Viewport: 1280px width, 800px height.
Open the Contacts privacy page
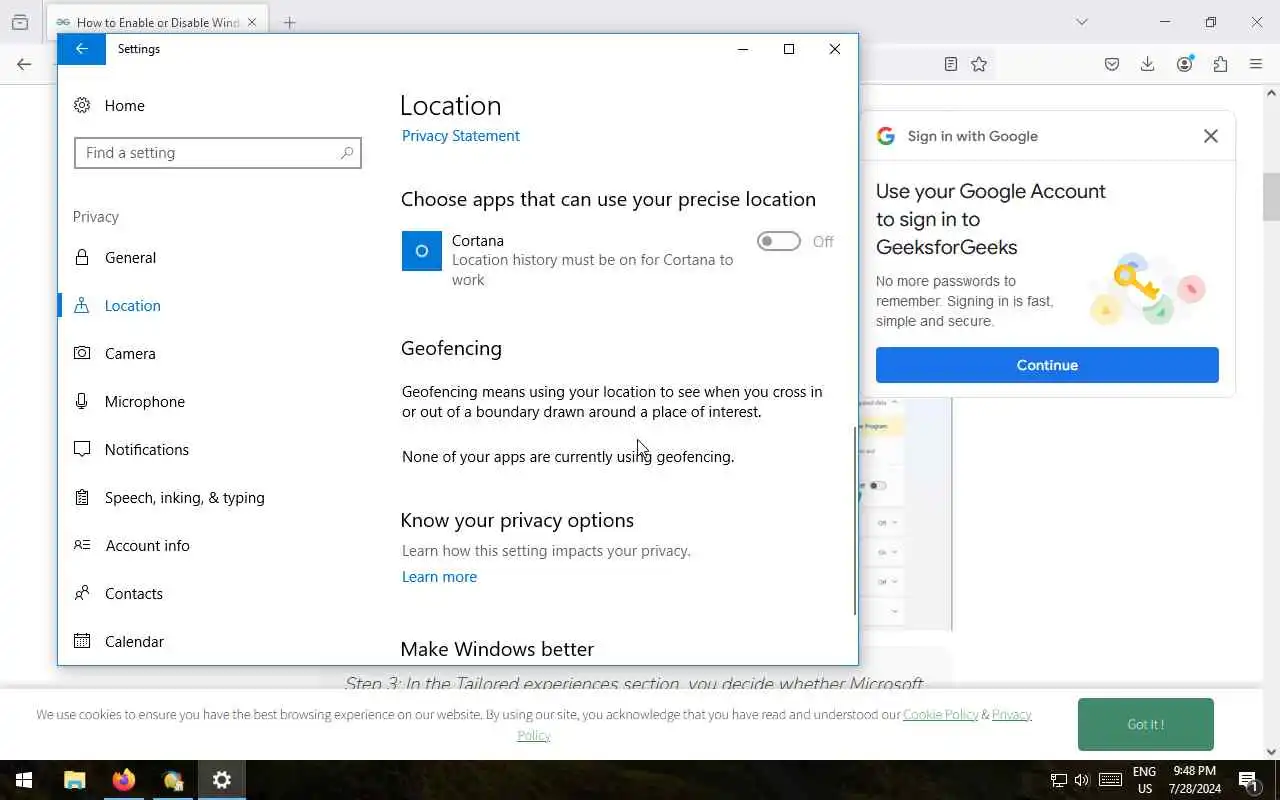tap(133, 593)
